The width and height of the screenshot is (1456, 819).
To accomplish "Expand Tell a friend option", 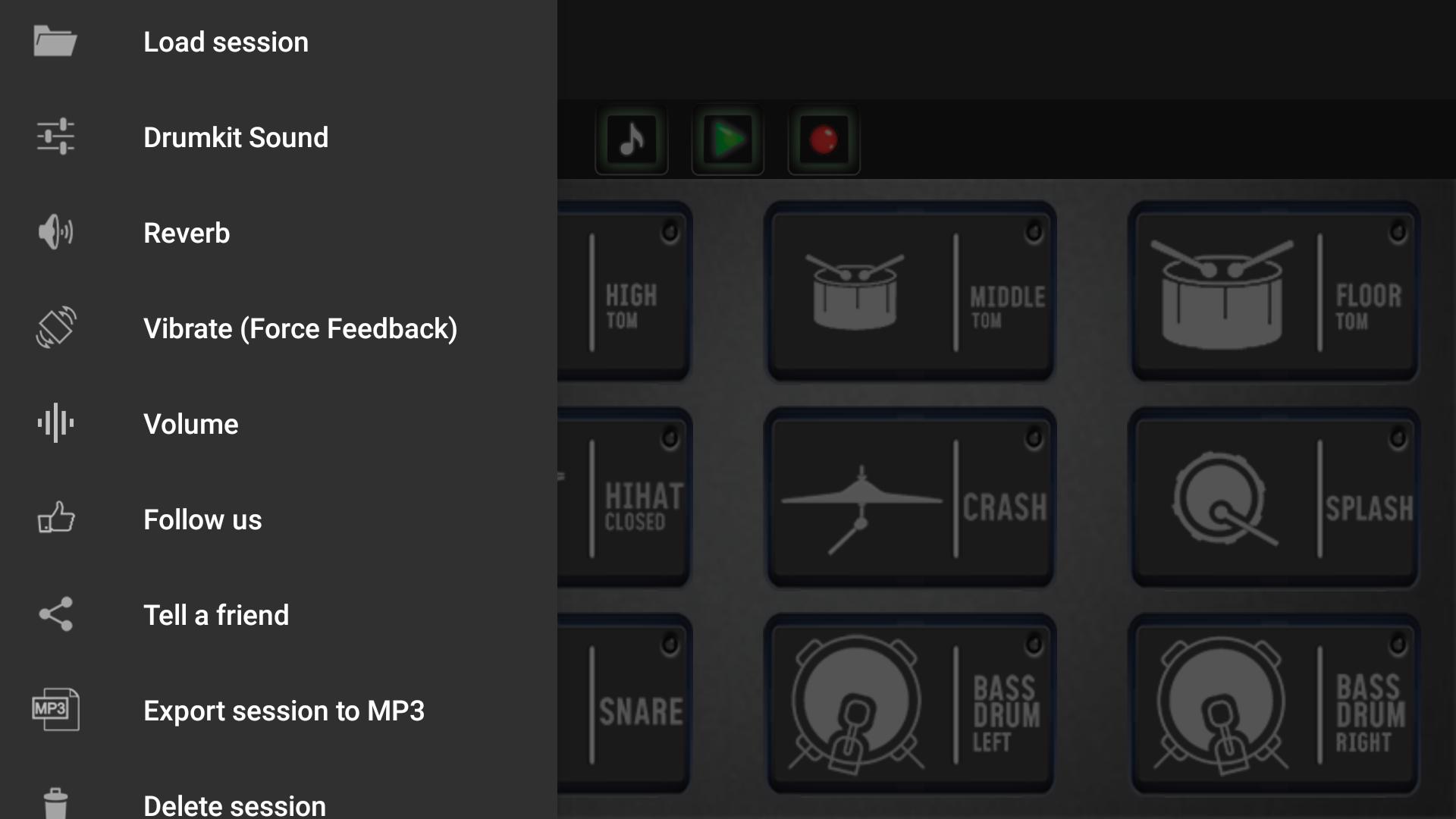I will [216, 614].
